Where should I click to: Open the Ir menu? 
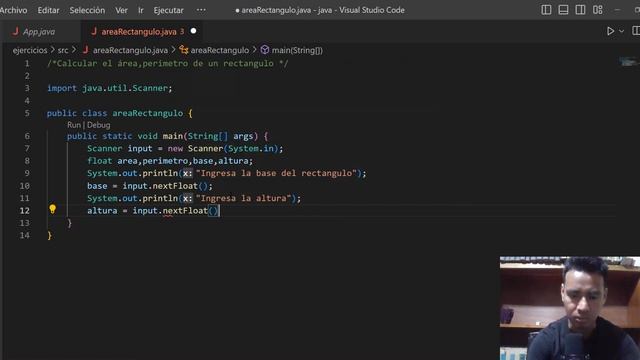click(x=141, y=10)
